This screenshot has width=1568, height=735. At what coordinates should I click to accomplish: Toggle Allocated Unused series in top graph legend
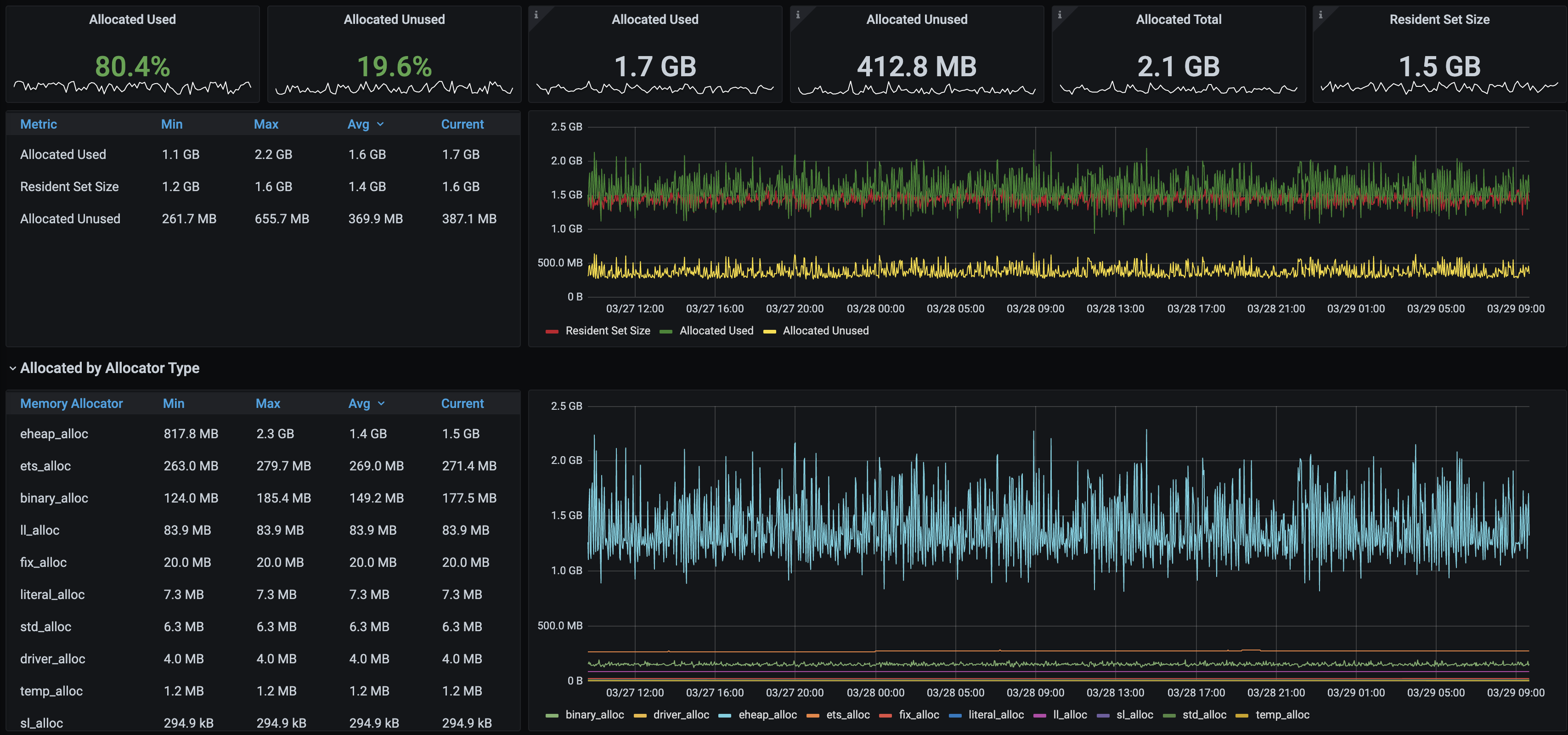[x=825, y=331]
